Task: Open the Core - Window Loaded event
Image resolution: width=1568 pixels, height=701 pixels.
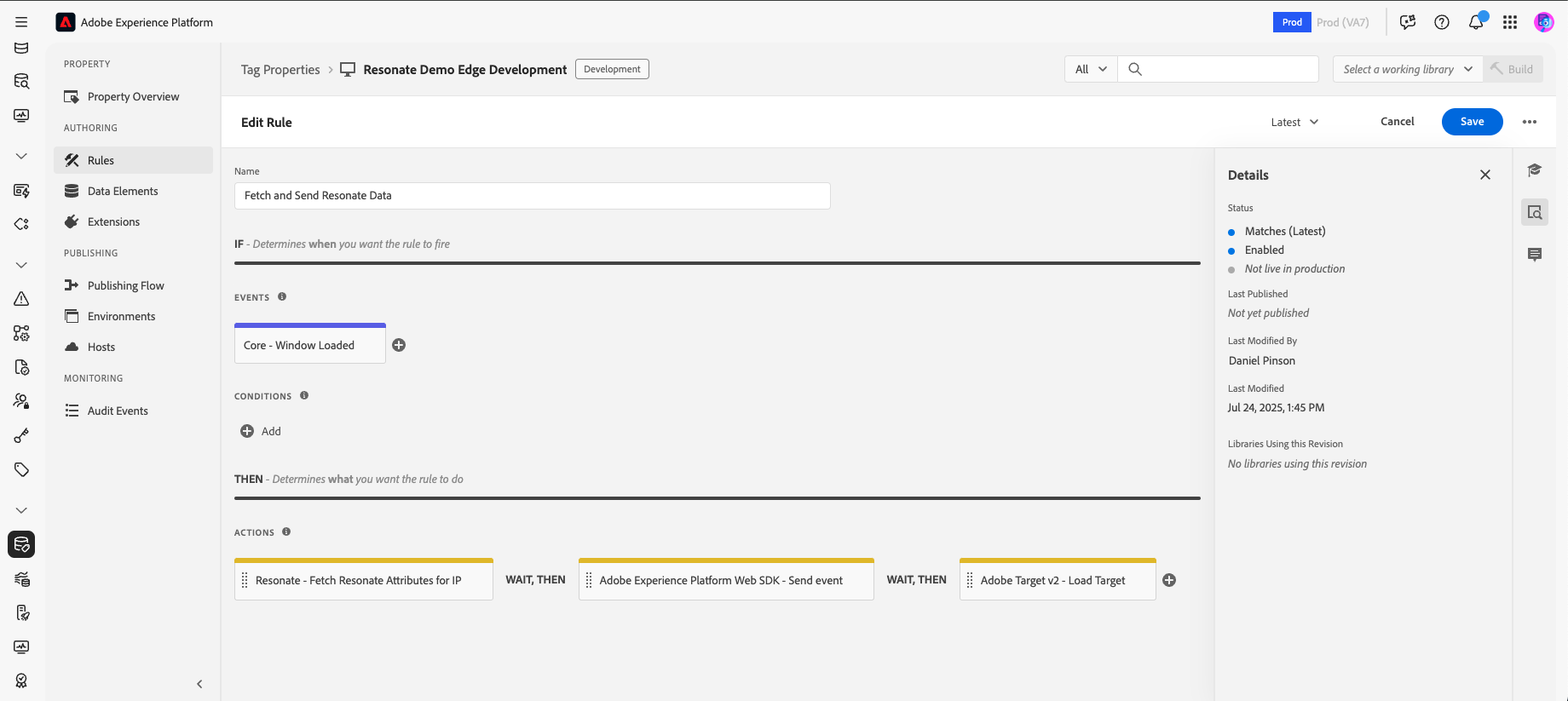Action: pyautogui.click(x=310, y=344)
